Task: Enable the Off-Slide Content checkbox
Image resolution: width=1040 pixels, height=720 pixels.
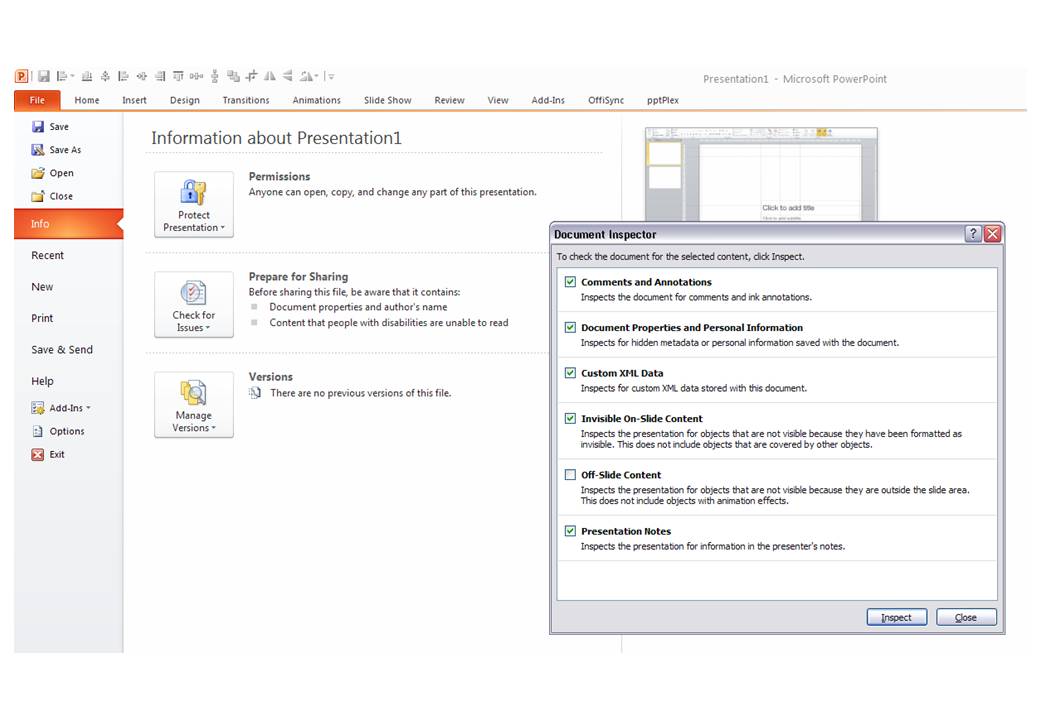Action: [x=570, y=475]
